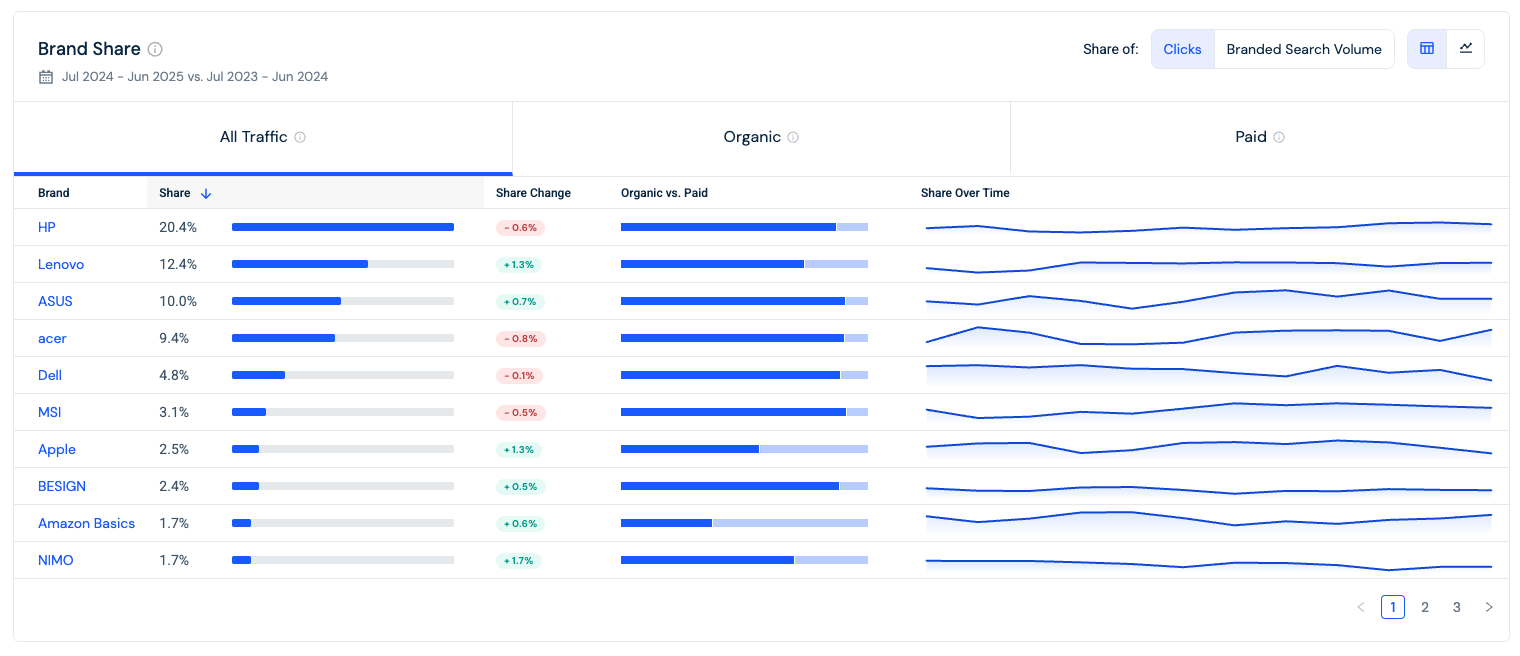Click Apple's 2.5% share value
Screen dimensions: 1520x656
pos(174,449)
